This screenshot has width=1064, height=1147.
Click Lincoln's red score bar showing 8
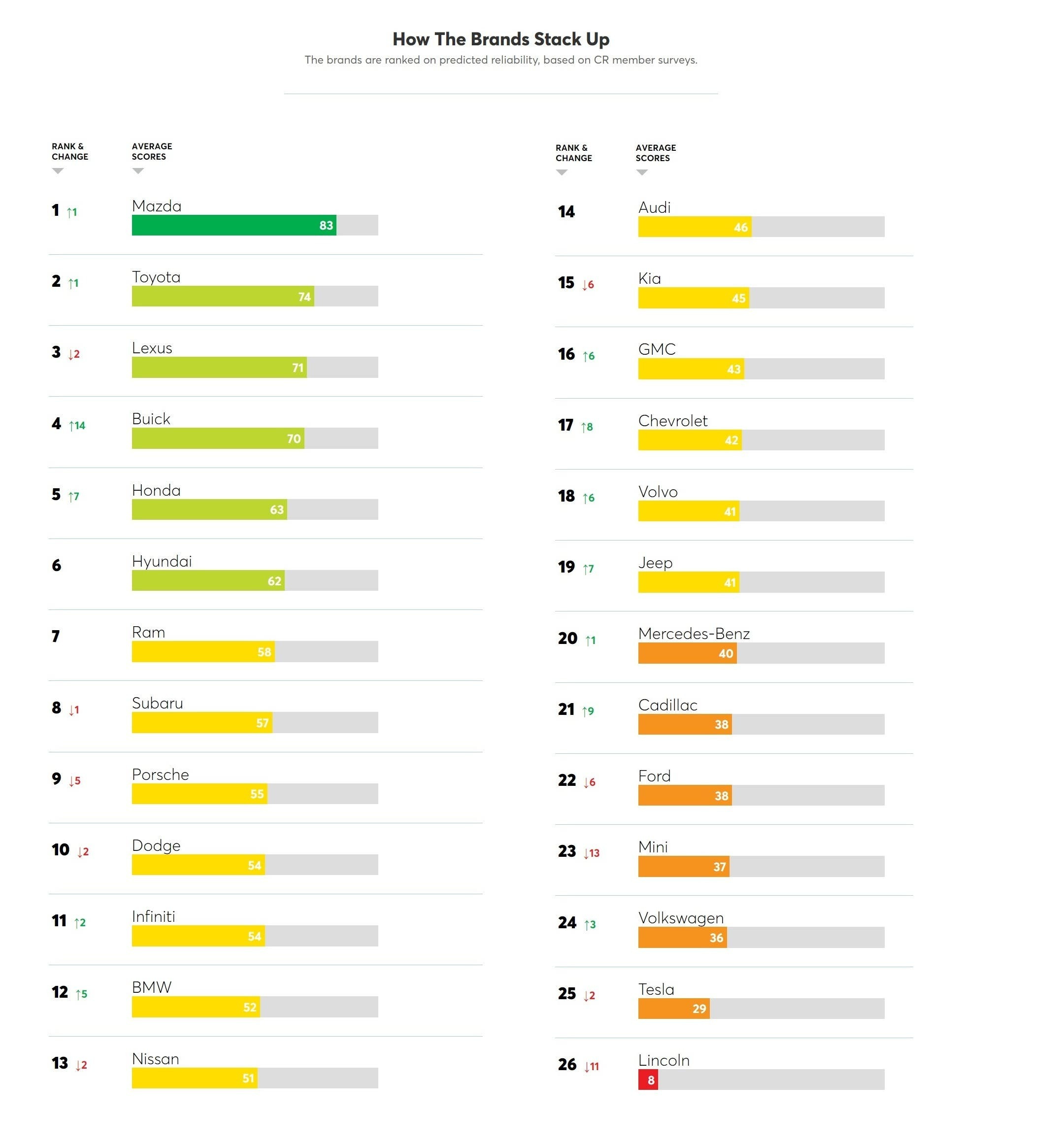tap(648, 1080)
